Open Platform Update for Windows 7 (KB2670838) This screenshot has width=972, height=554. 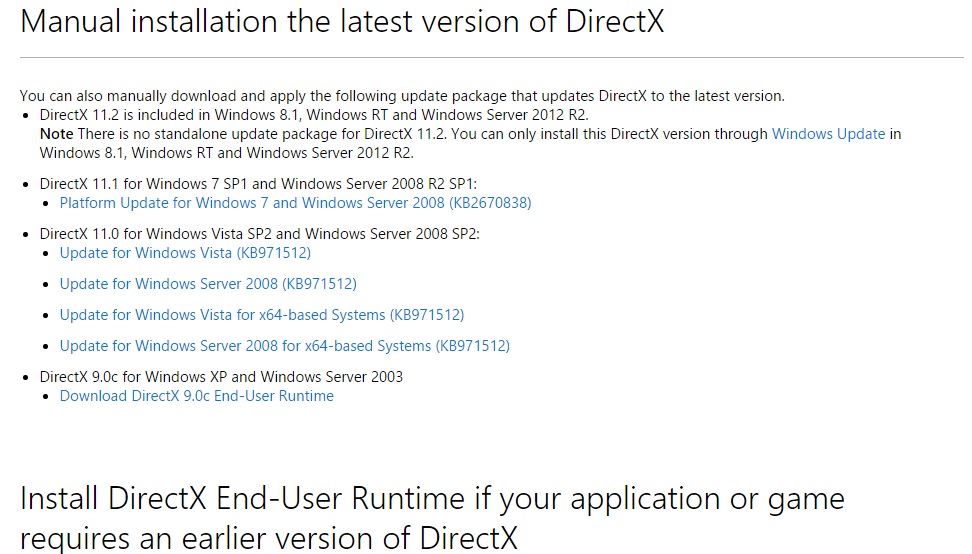295,203
